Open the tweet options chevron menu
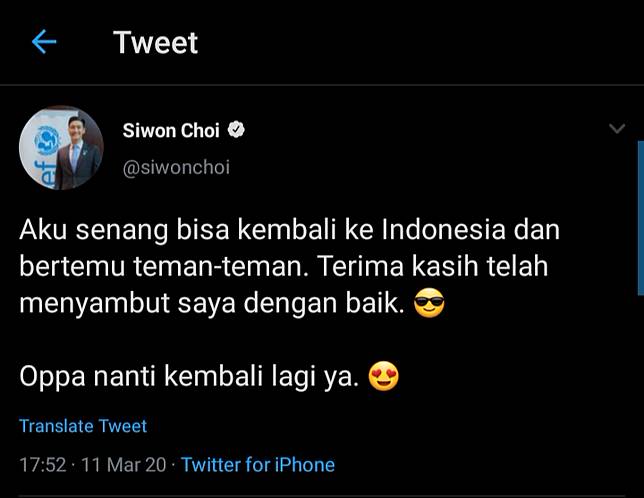The image size is (644, 498). [617, 129]
